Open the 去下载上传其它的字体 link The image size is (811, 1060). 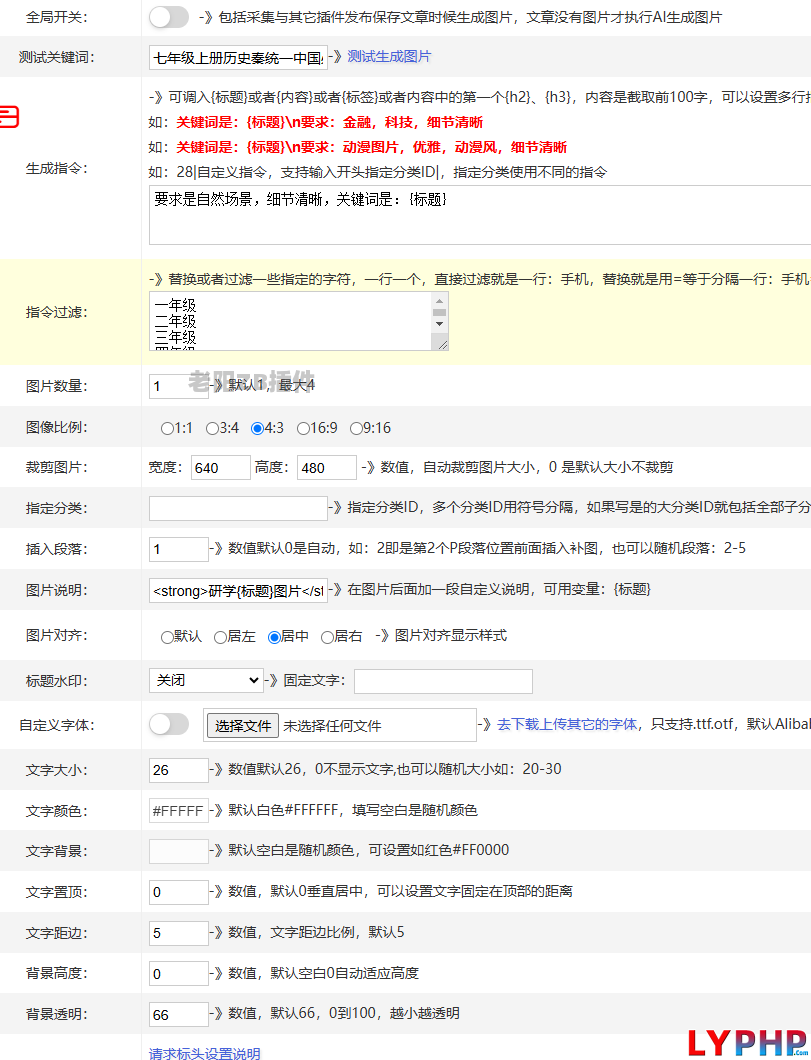coord(568,724)
